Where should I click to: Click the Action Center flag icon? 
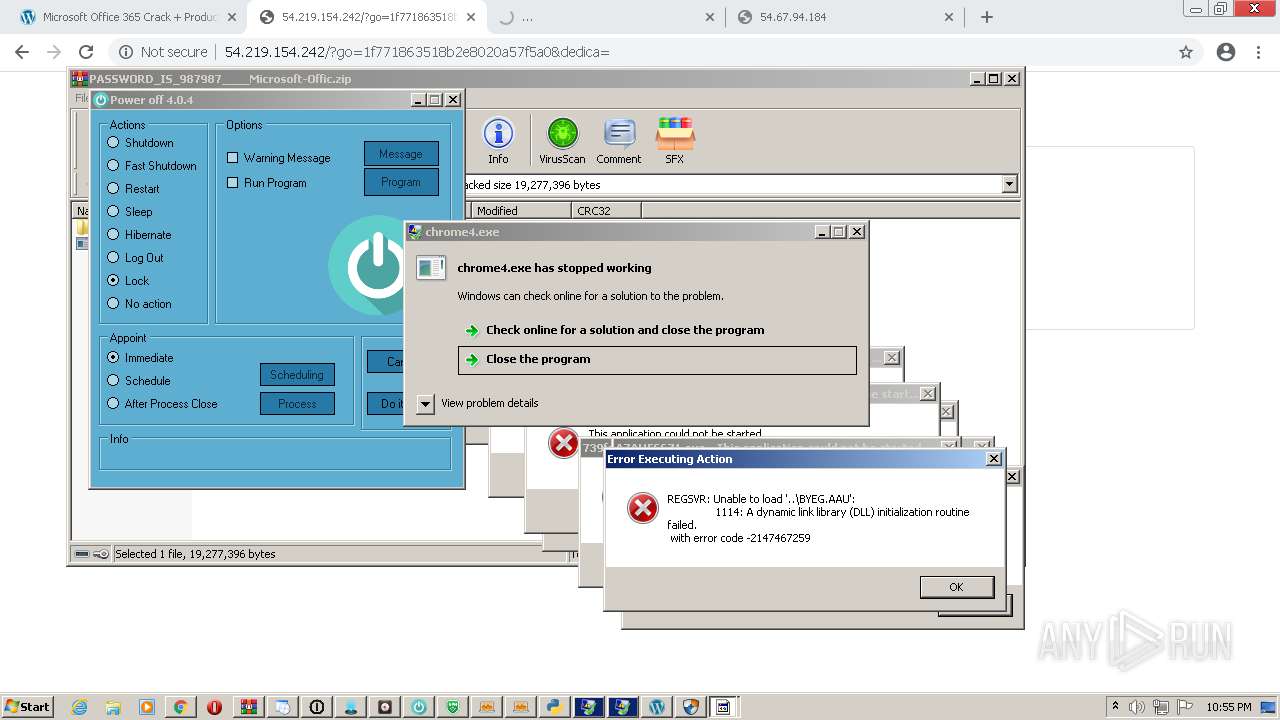pyautogui.click(x=1186, y=706)
